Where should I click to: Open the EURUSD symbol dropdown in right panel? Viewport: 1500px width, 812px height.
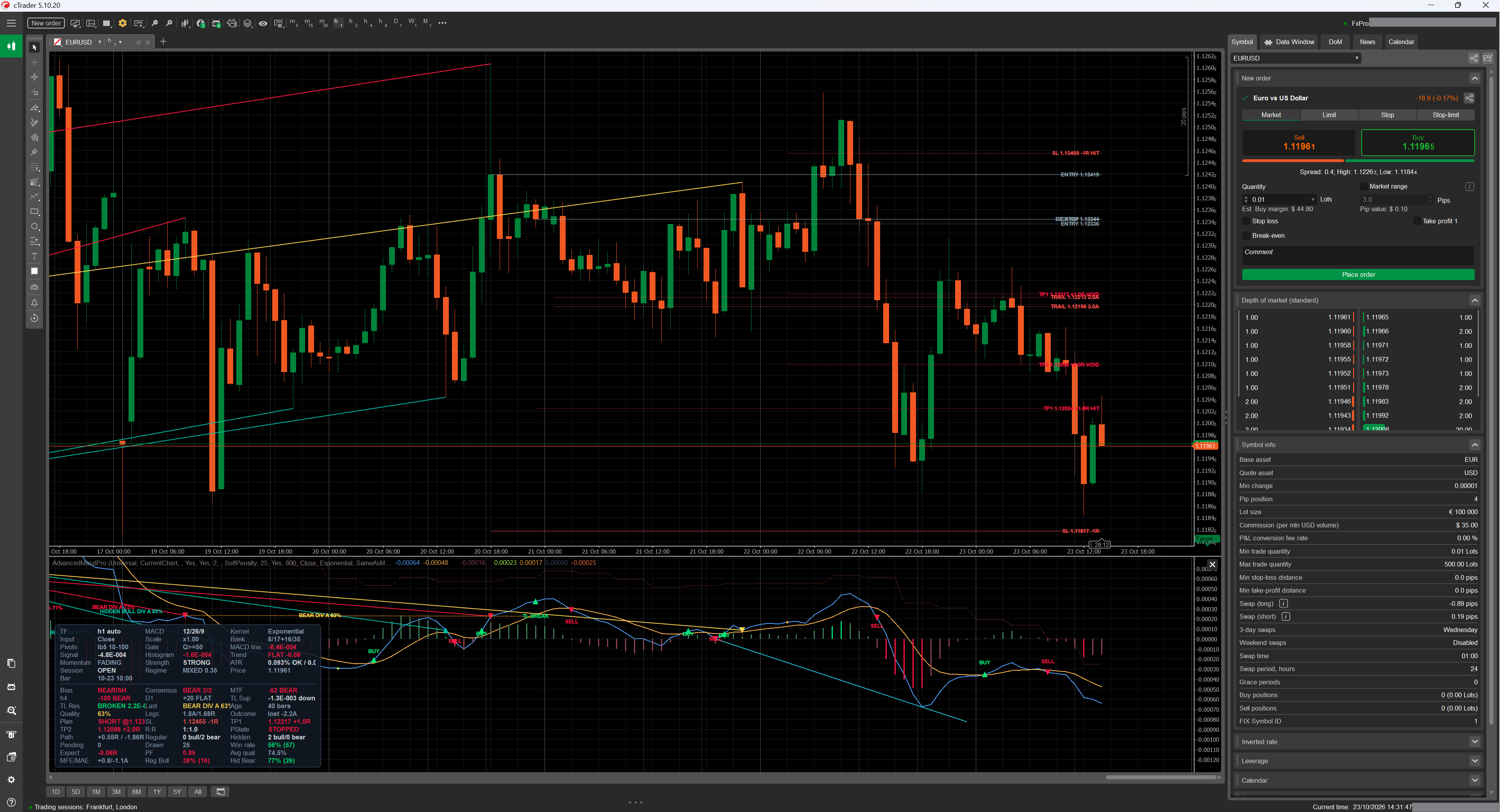1296,58
